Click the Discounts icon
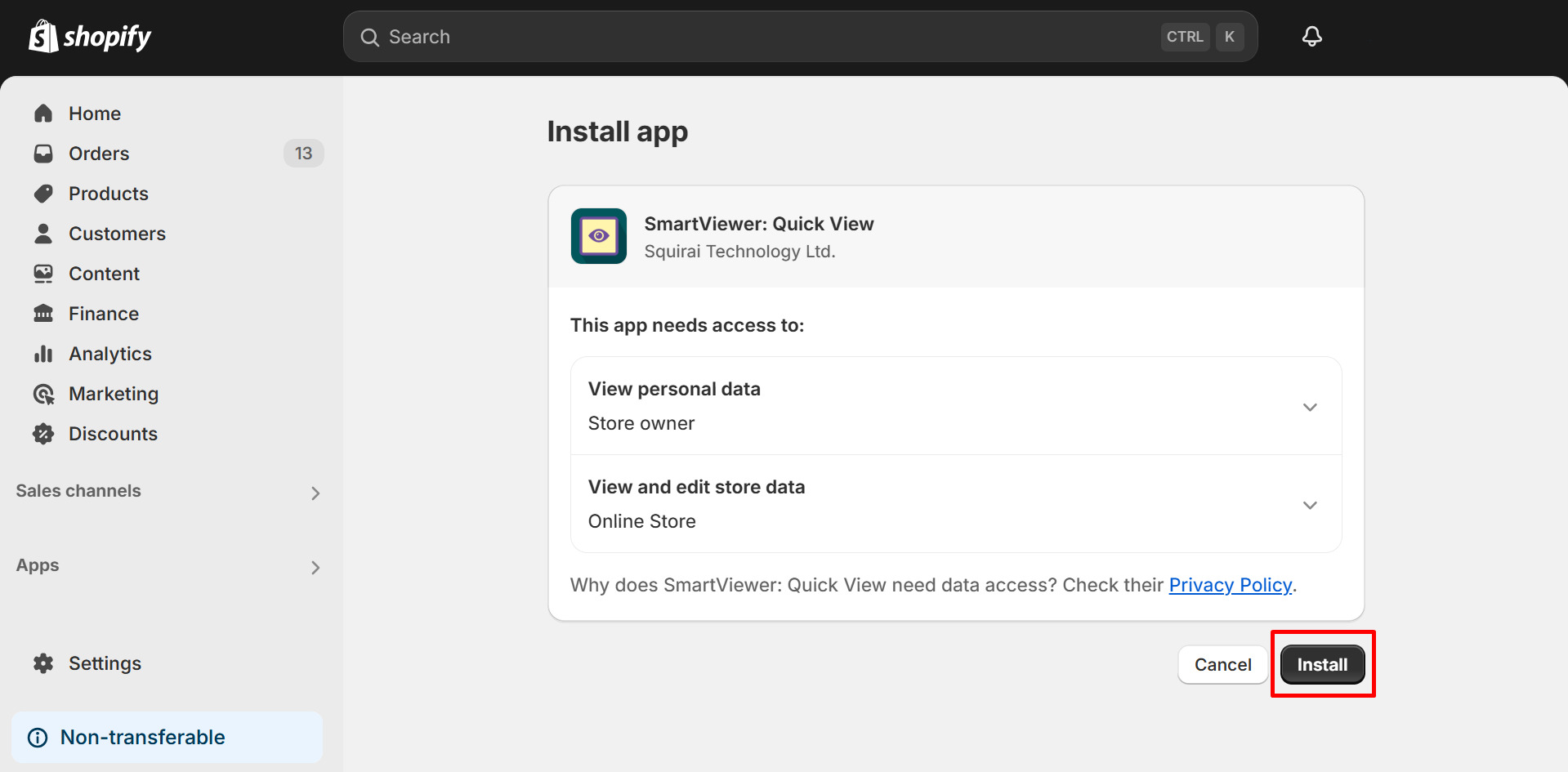This screenshot has width=1568, height=772. [43, 433]
